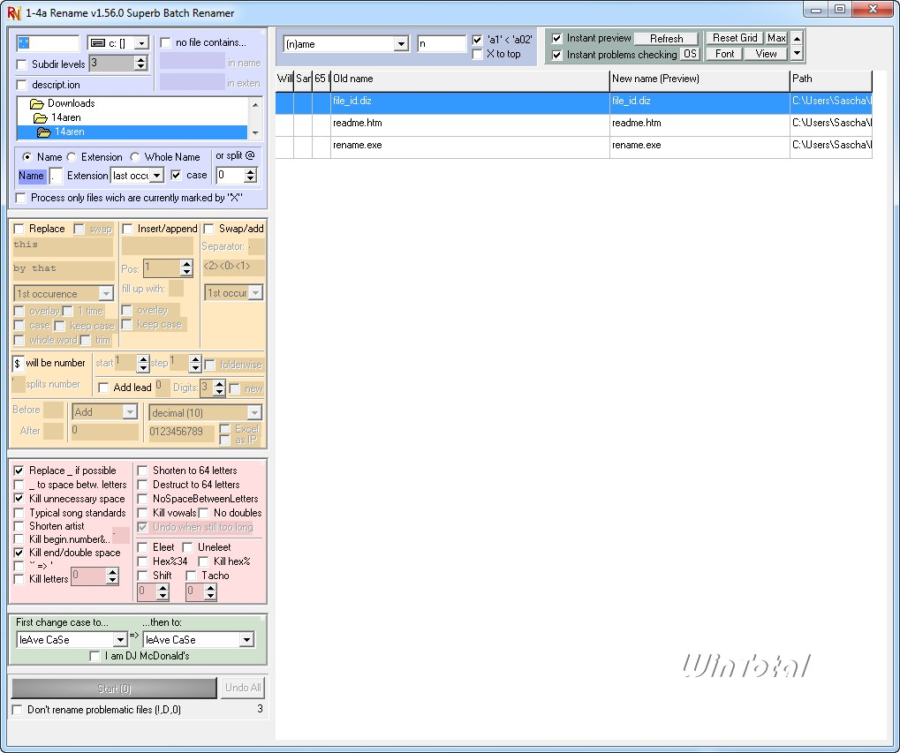Image resolution: width=900 pixels, height=753 pixels.
Task: Increase the split @ value spinner
Action: (x=250, y=172)
